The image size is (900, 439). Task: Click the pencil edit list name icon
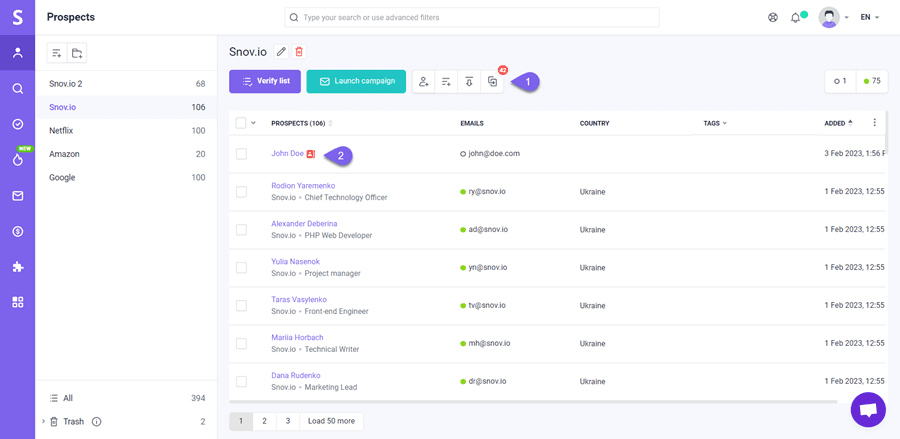point(281,52)
